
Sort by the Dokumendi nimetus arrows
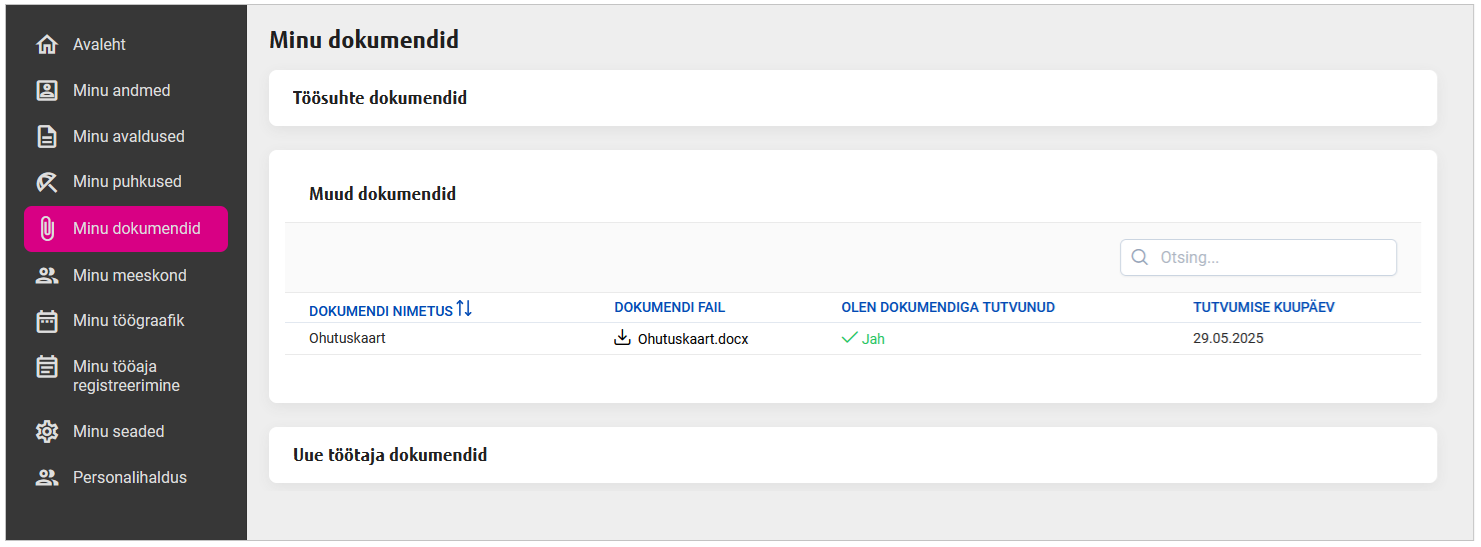click(464, 309)
